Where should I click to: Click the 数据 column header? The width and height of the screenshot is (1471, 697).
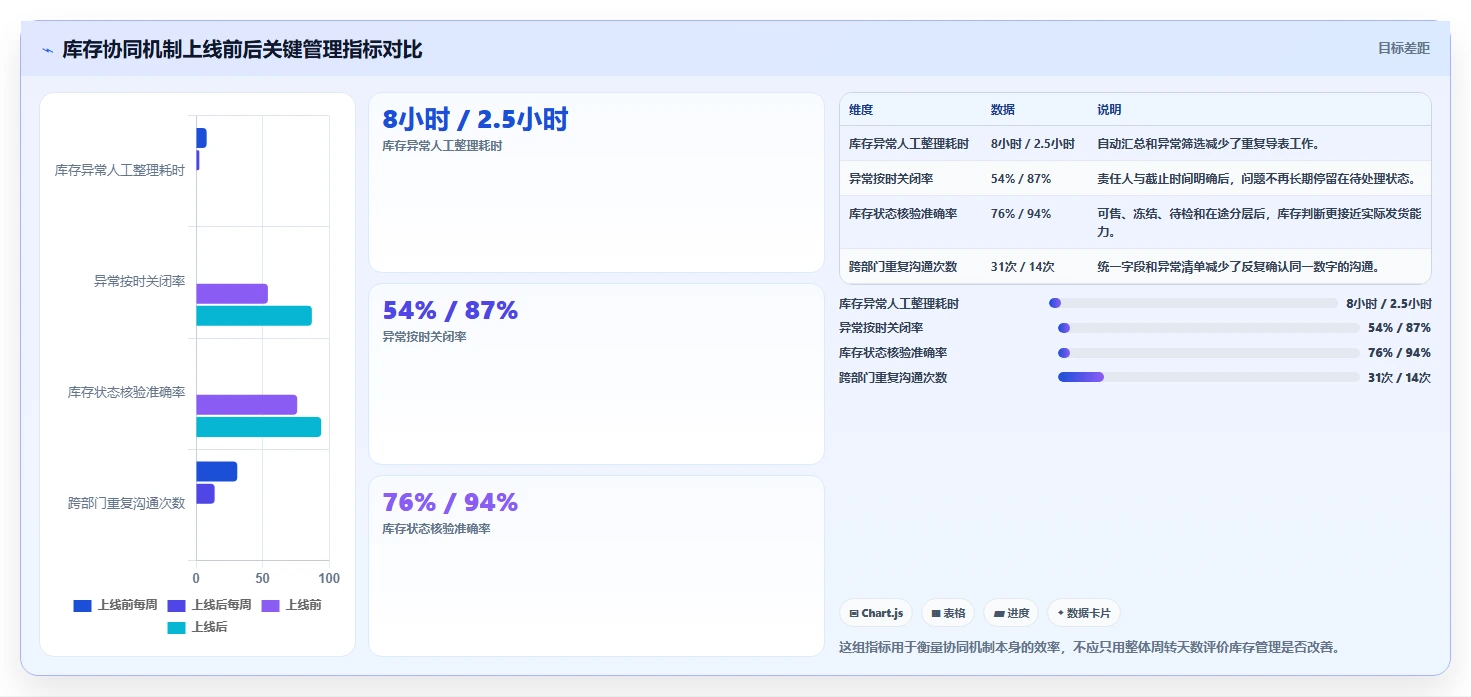coord(1003,110)
